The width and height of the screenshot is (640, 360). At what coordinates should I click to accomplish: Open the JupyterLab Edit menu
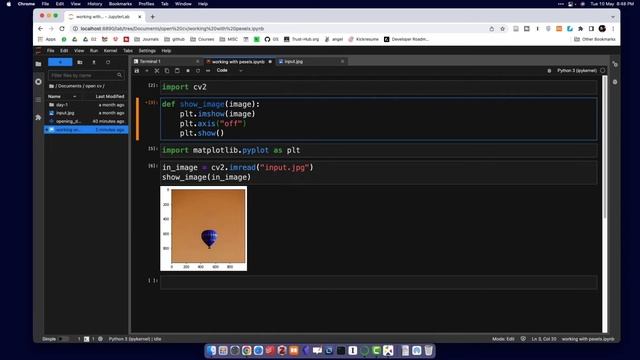pos(64,51)
